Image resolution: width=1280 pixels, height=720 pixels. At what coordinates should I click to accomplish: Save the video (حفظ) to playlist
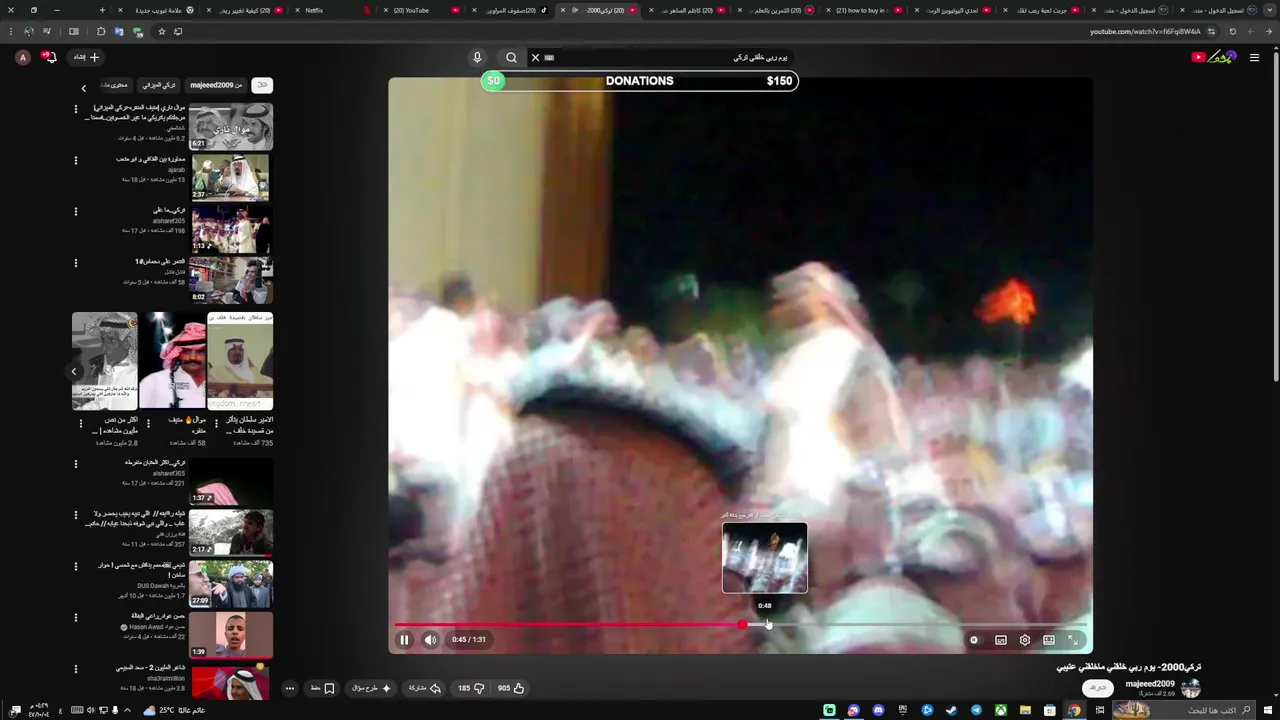(322, 688)
